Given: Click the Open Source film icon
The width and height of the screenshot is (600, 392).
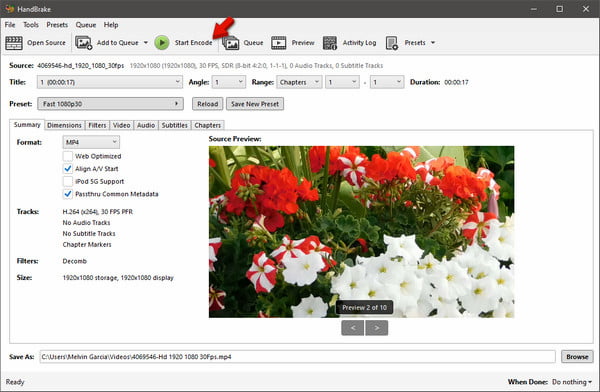Looking at the screenshot, I should pos(14,43).
